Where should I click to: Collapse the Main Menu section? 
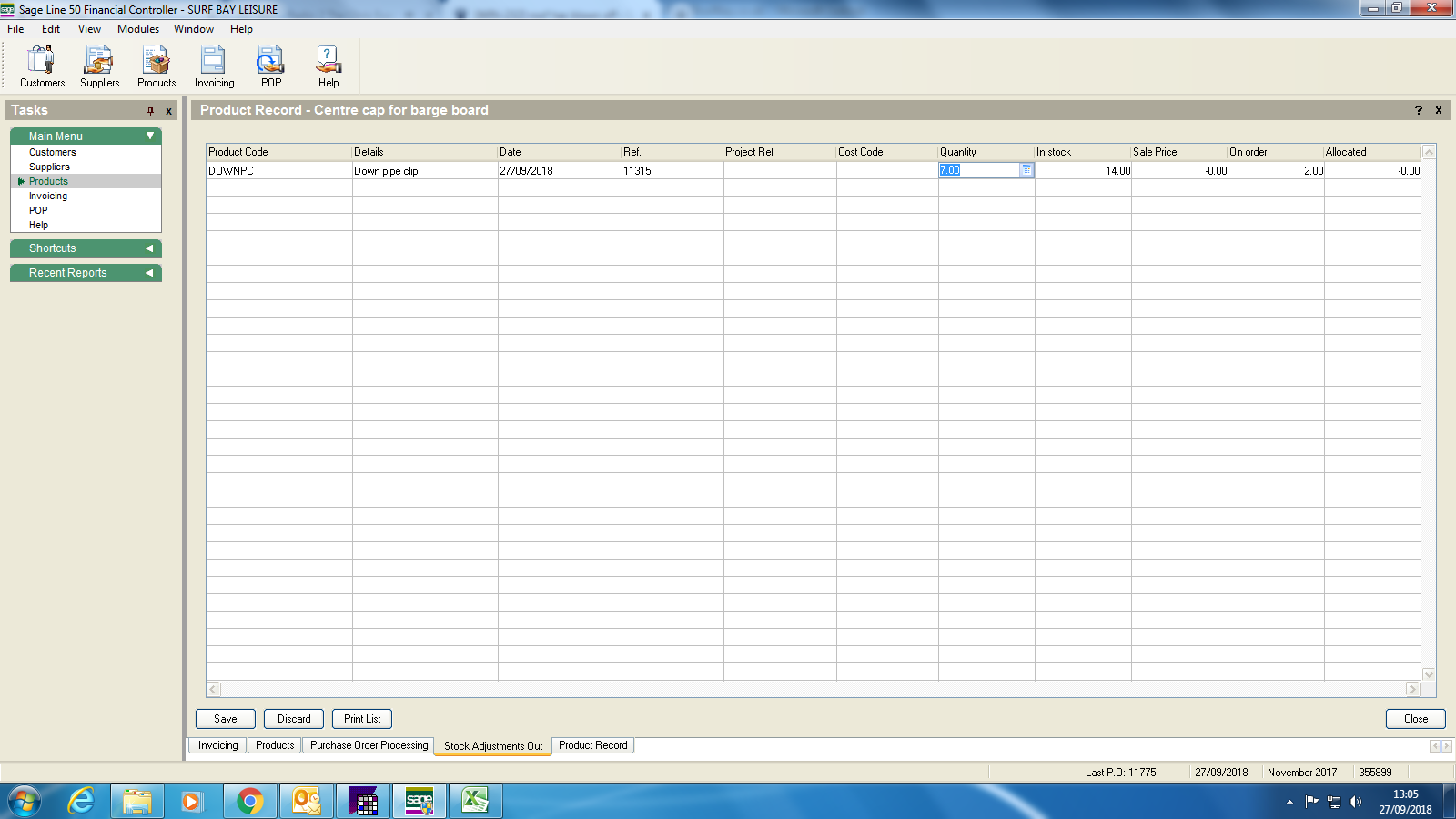pos(150,136)
